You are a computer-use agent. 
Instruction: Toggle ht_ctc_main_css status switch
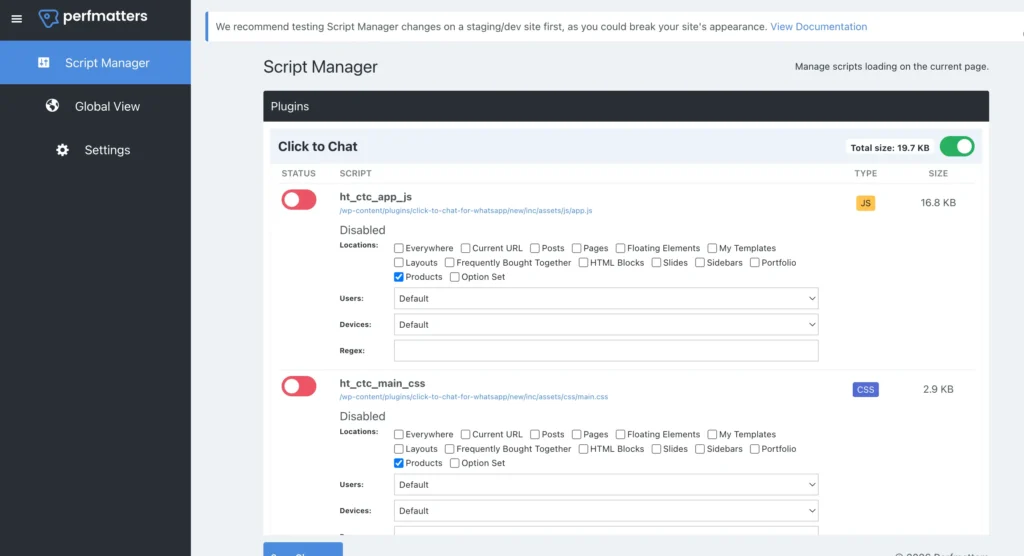(x=298, y=386)
